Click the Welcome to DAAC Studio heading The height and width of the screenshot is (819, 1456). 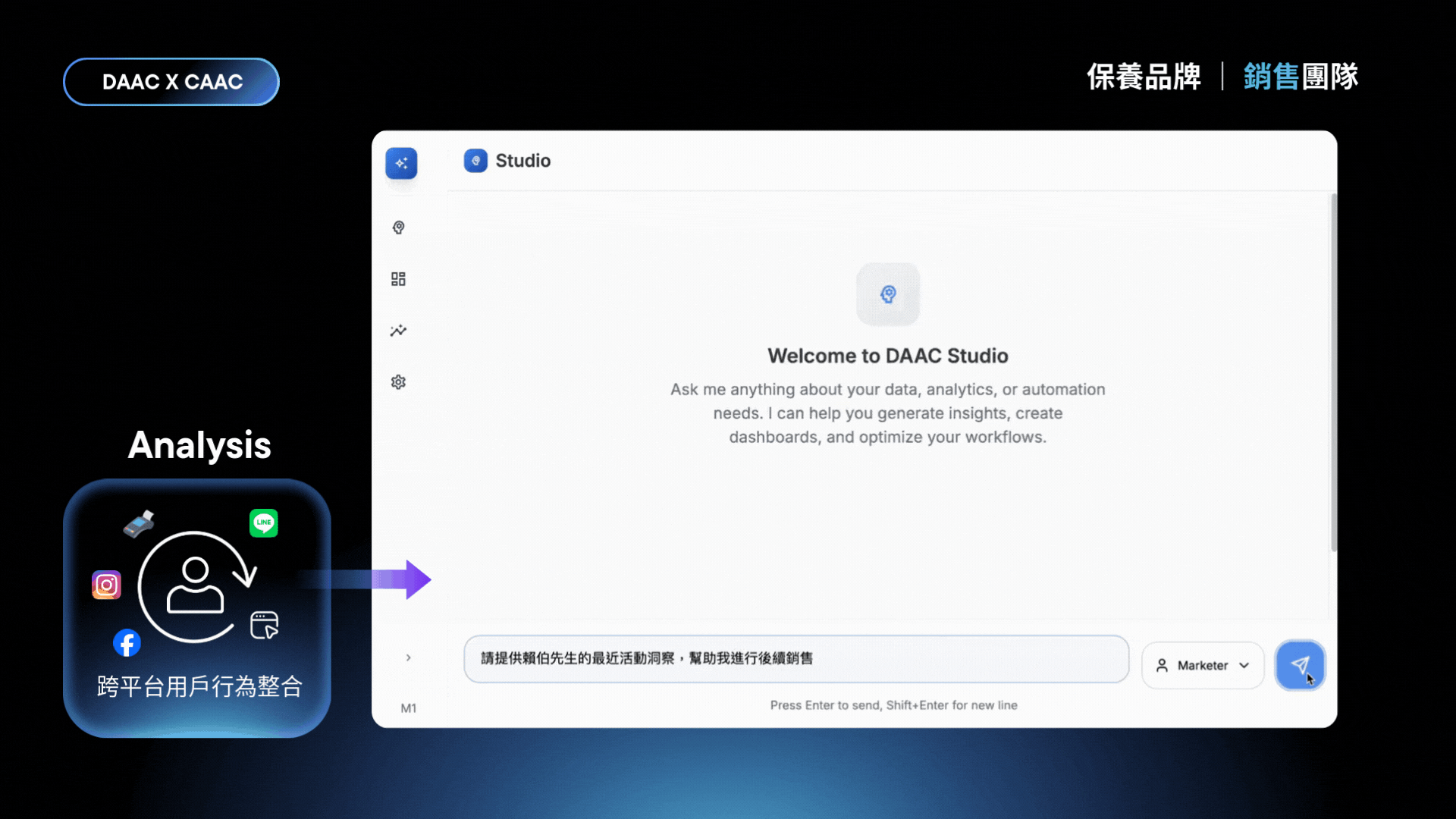click(x=887, y=355)
